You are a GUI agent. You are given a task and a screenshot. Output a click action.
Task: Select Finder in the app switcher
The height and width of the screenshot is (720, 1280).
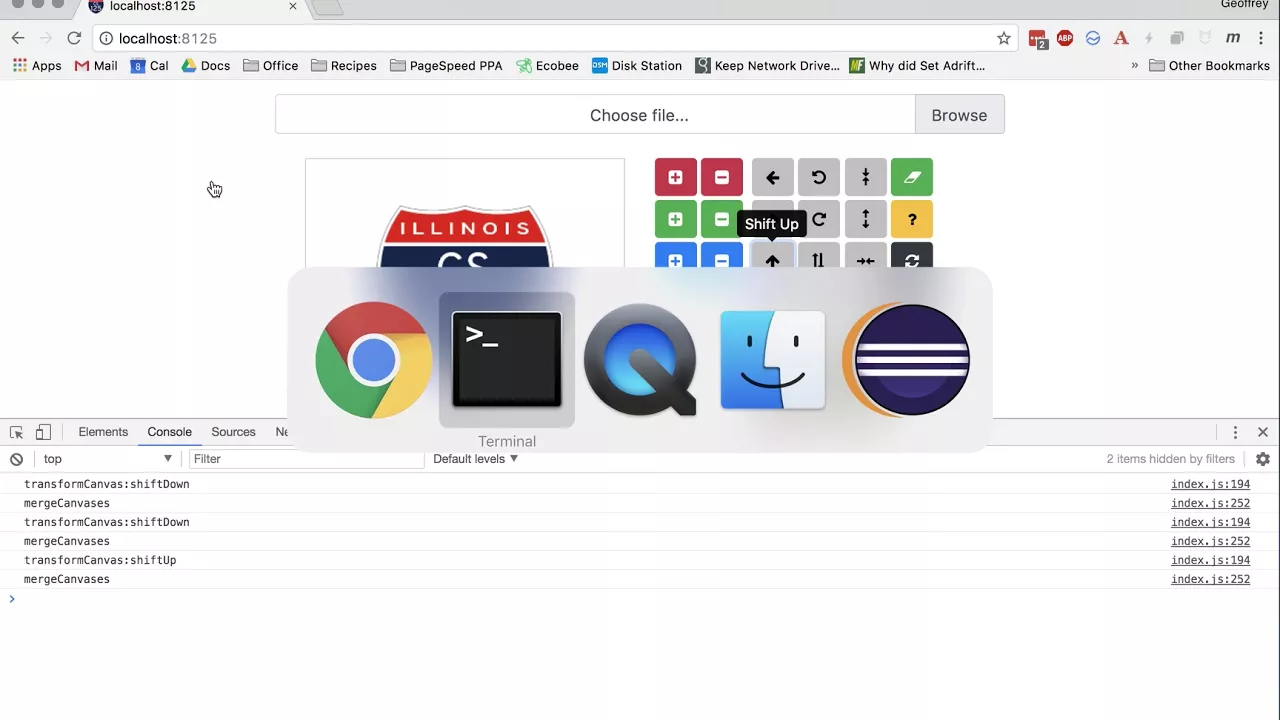[773, 360]
